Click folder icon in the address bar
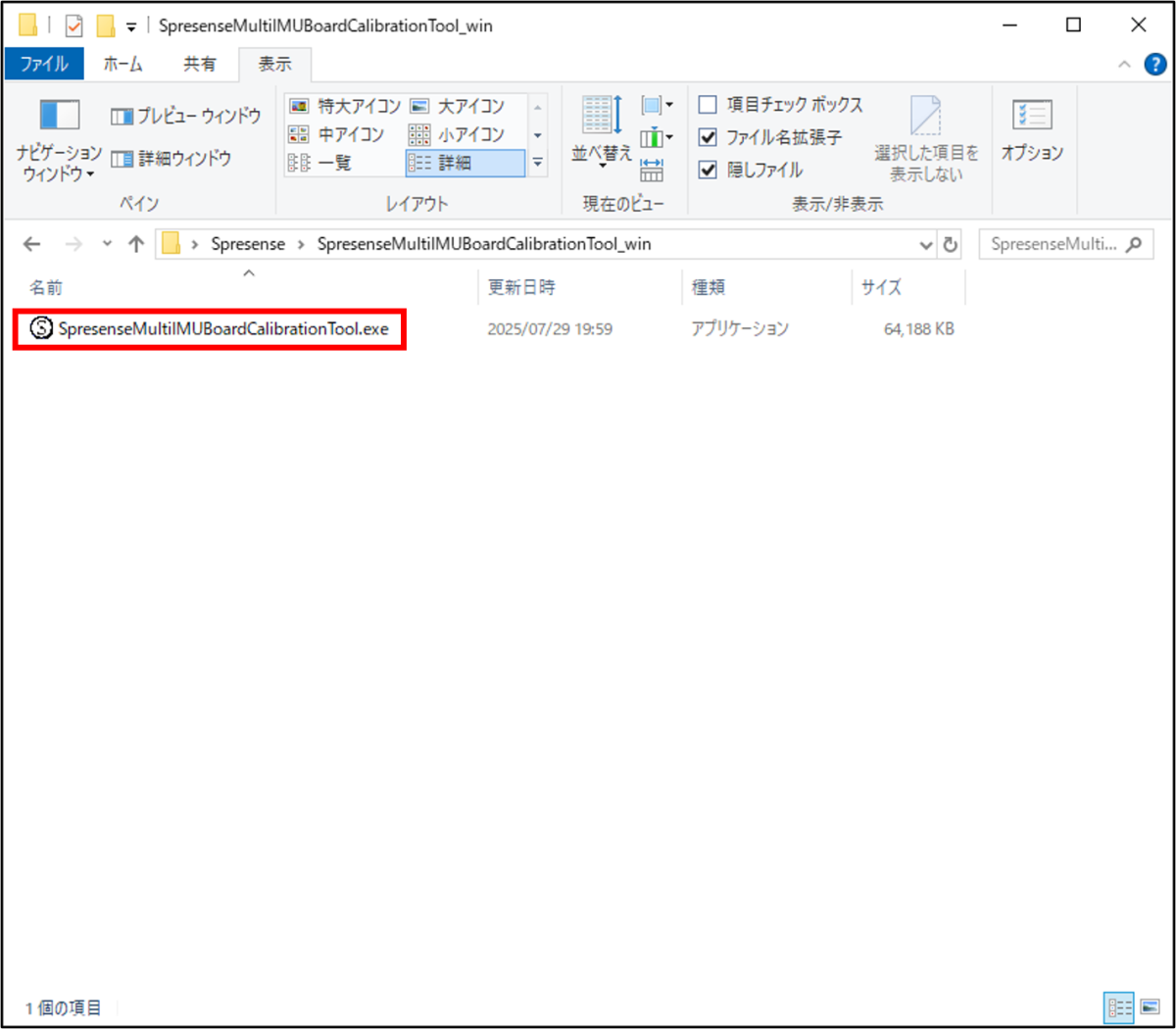 tap(171, 244)
